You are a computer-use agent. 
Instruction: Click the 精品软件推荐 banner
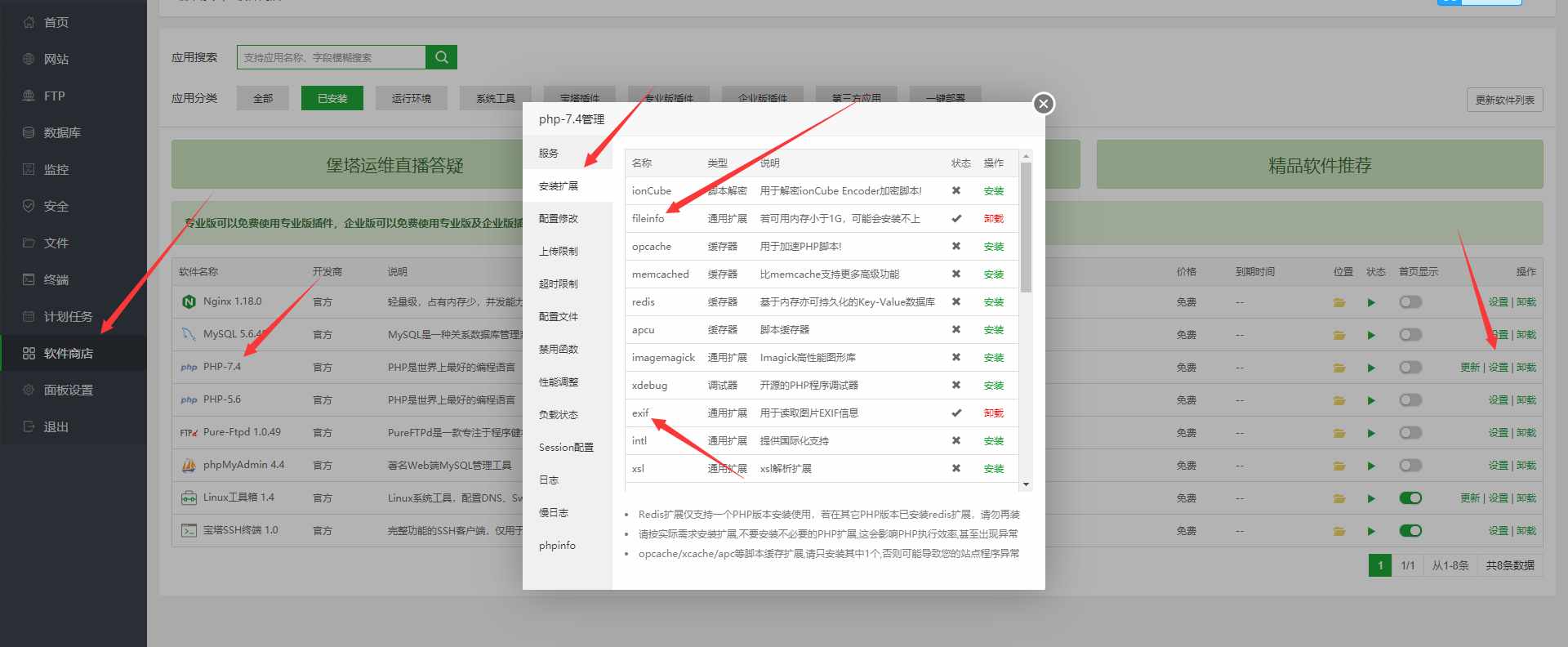coord(1320,164)
